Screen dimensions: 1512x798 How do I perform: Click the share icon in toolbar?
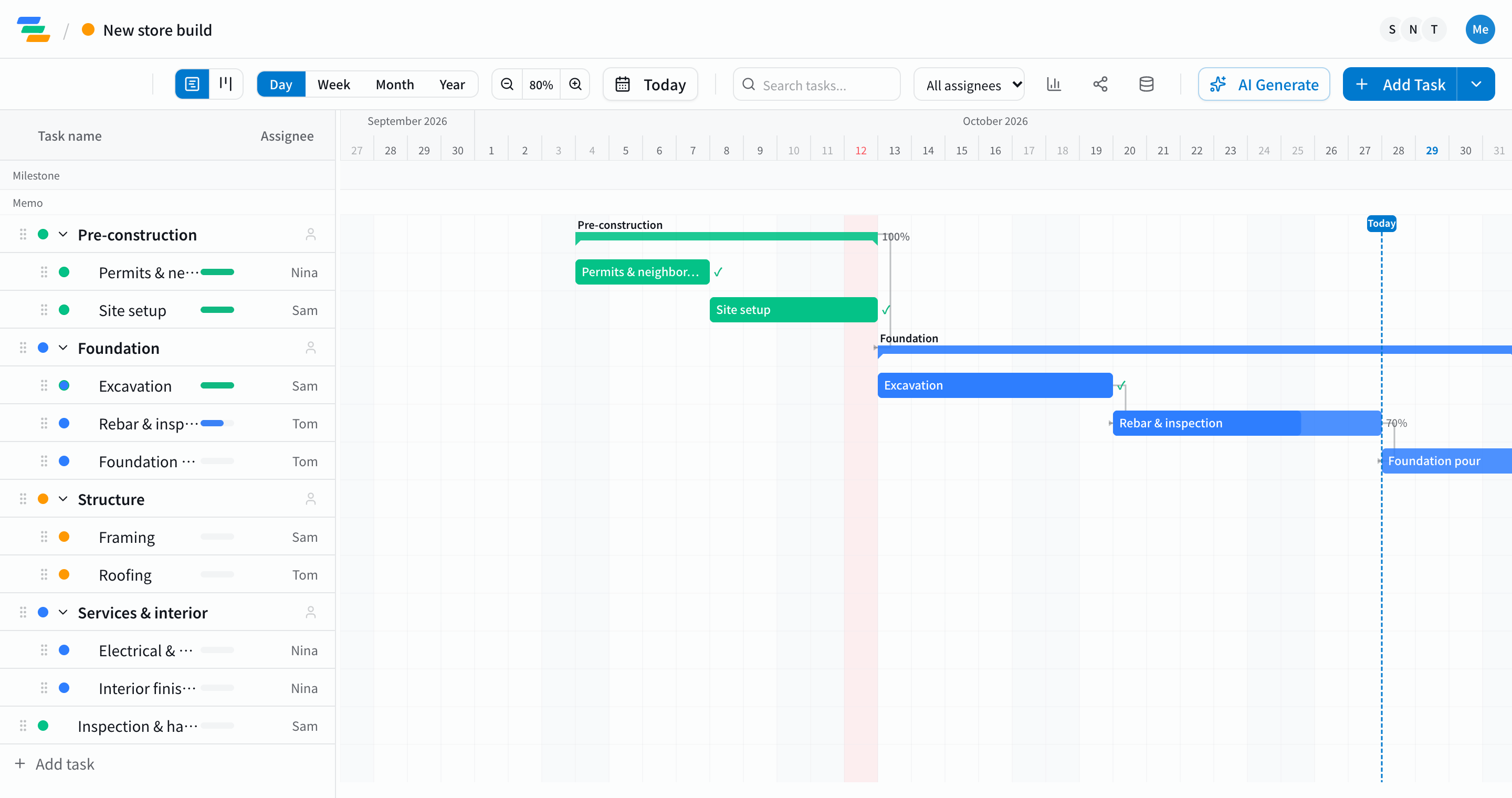[x=1100, y=85]
